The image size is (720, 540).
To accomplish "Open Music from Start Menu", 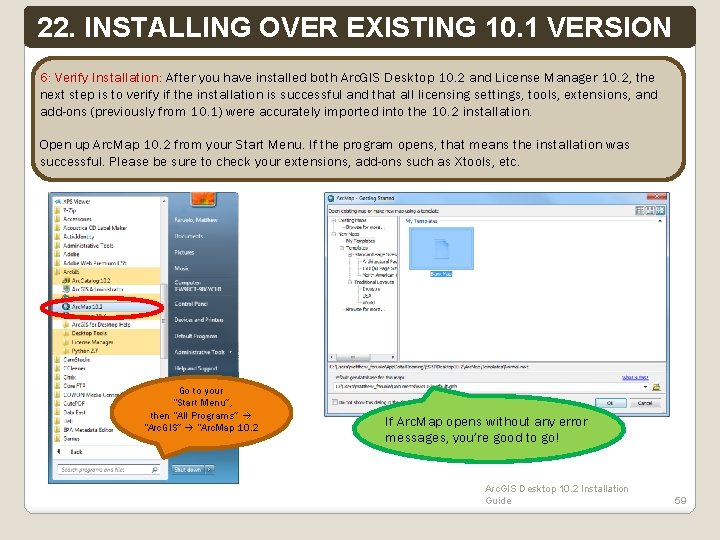I will click(182, 268).
